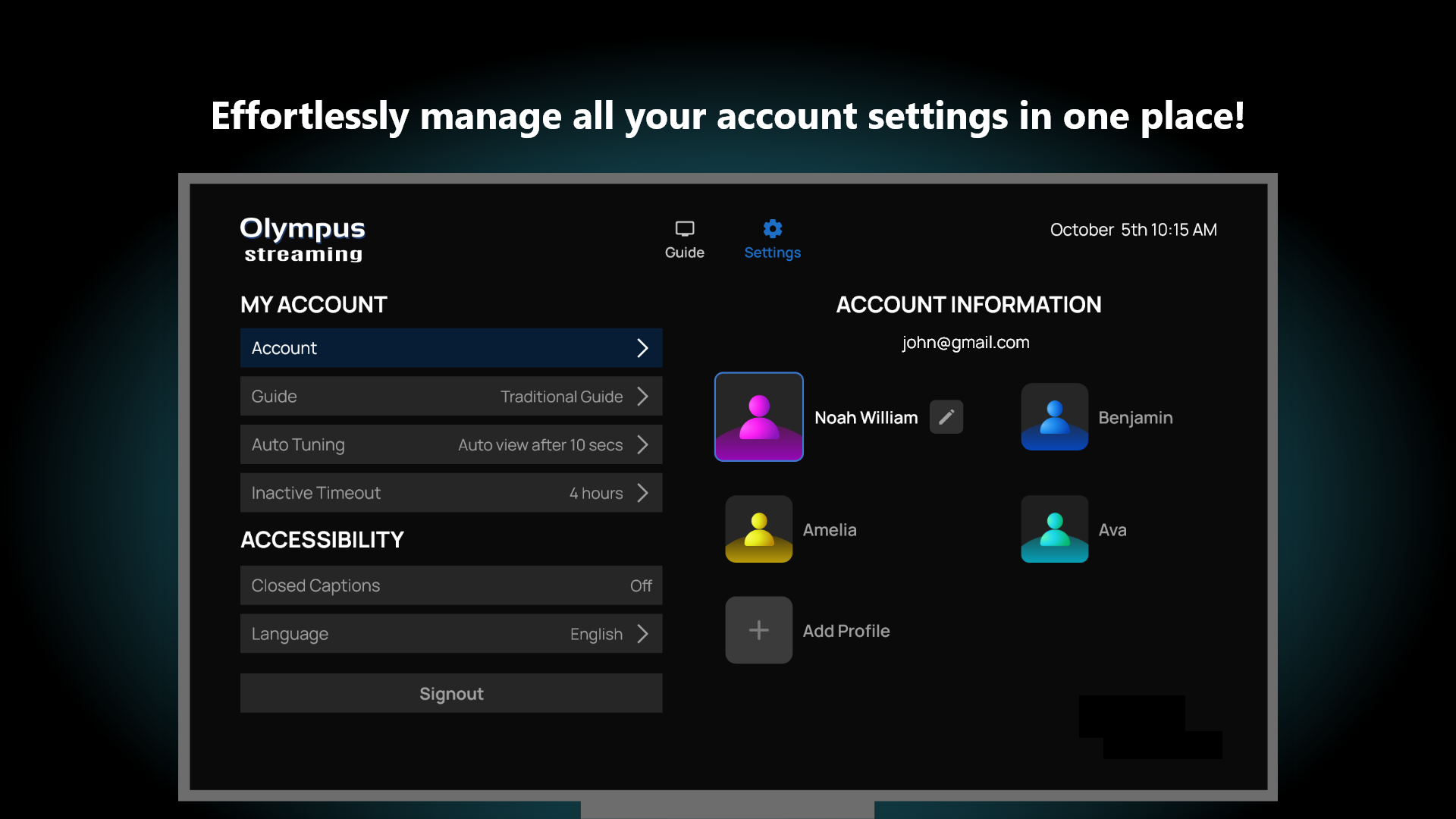Select Noah William's pink avatar
The height and width of the screenshot is (819, 1456).
(759, 417)
